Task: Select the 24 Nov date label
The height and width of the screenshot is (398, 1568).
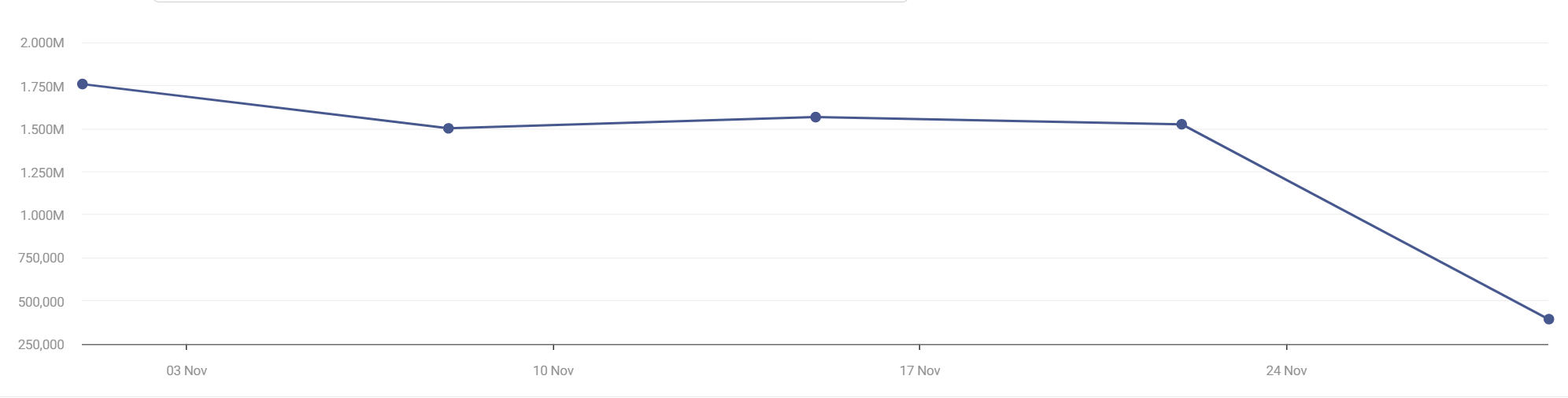Action: click(x=1286, y=370)
